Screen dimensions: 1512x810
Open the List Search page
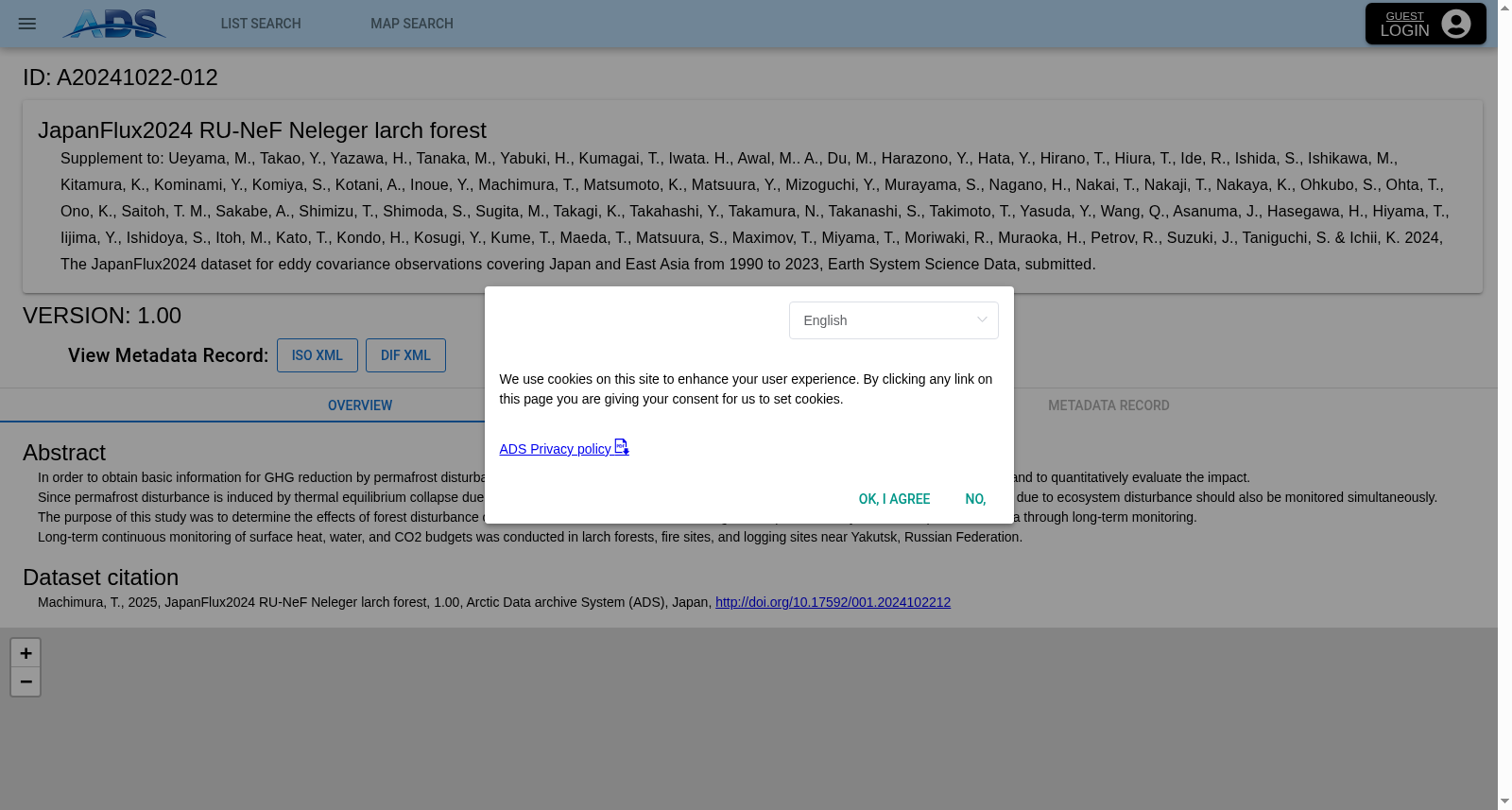261,24
